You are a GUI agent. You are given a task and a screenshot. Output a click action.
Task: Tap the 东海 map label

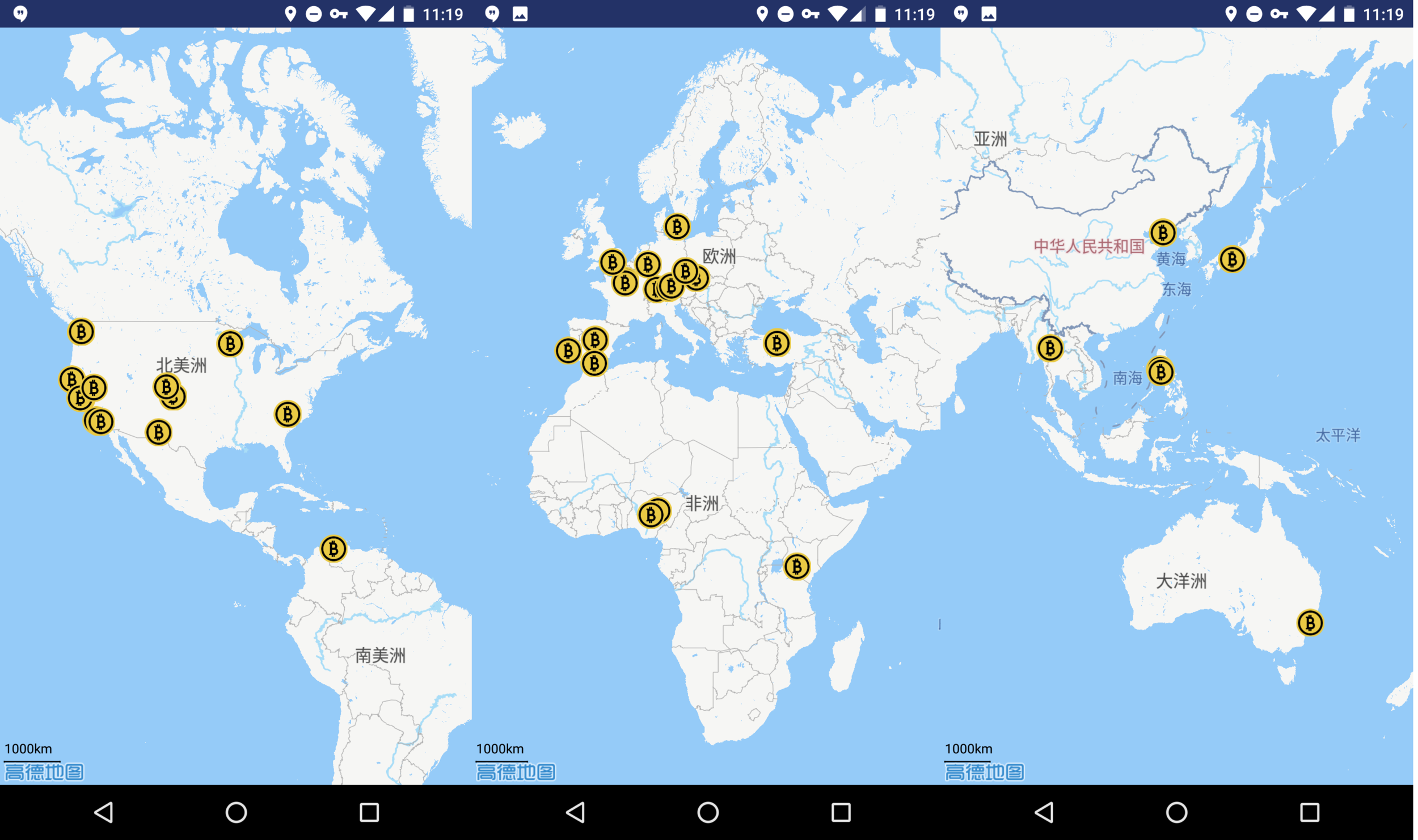tap(1177, 289)
